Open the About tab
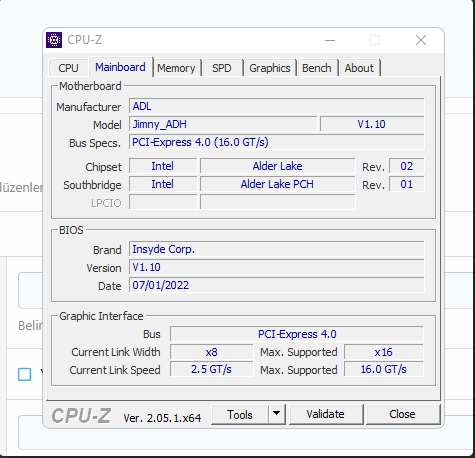The height and width of the screenshot is (458, 475). tap(359, 68)
